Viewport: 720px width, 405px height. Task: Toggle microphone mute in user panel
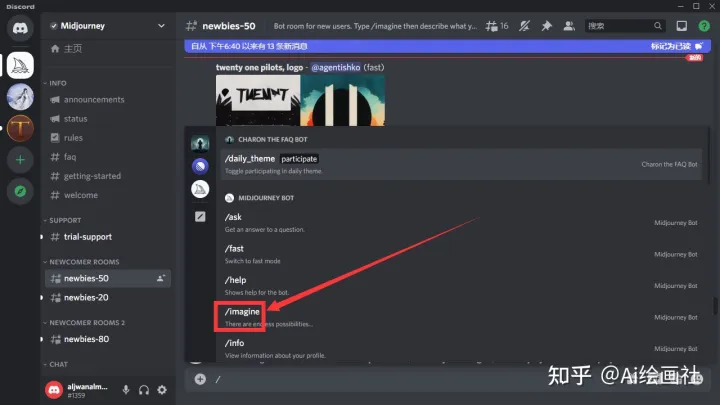point(126,389)
